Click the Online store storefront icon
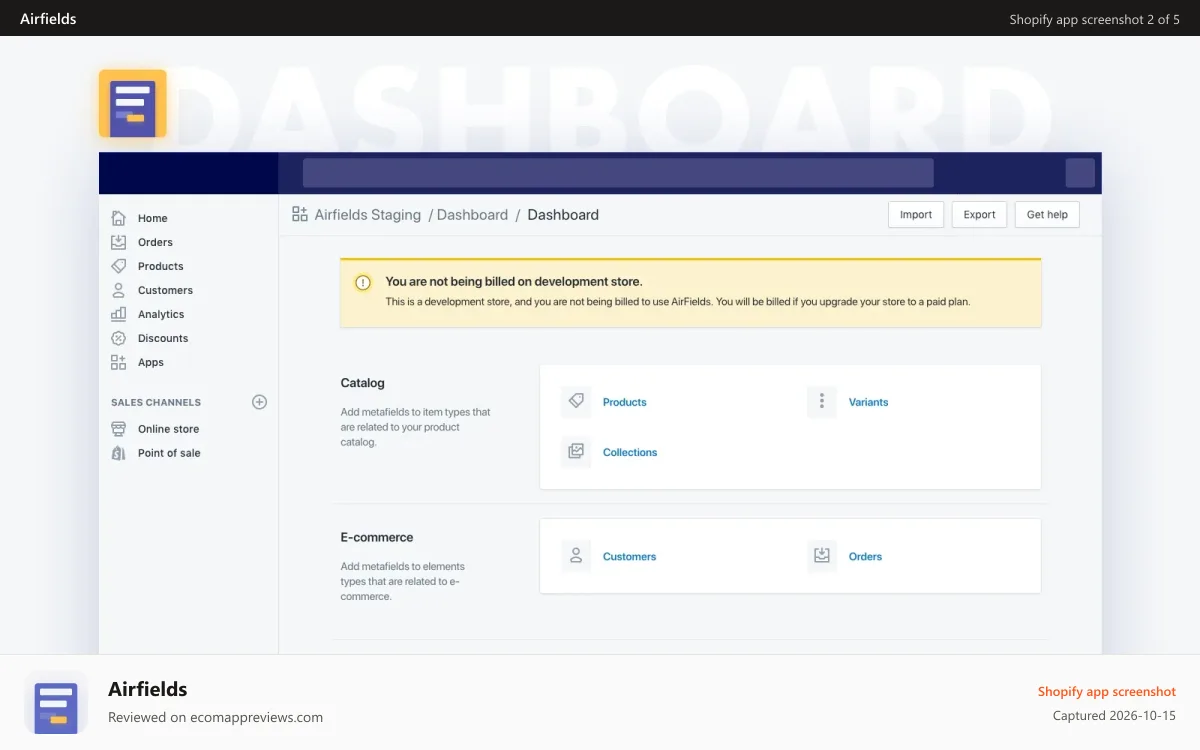This screenshot has height=750, width=1200. 118,429
